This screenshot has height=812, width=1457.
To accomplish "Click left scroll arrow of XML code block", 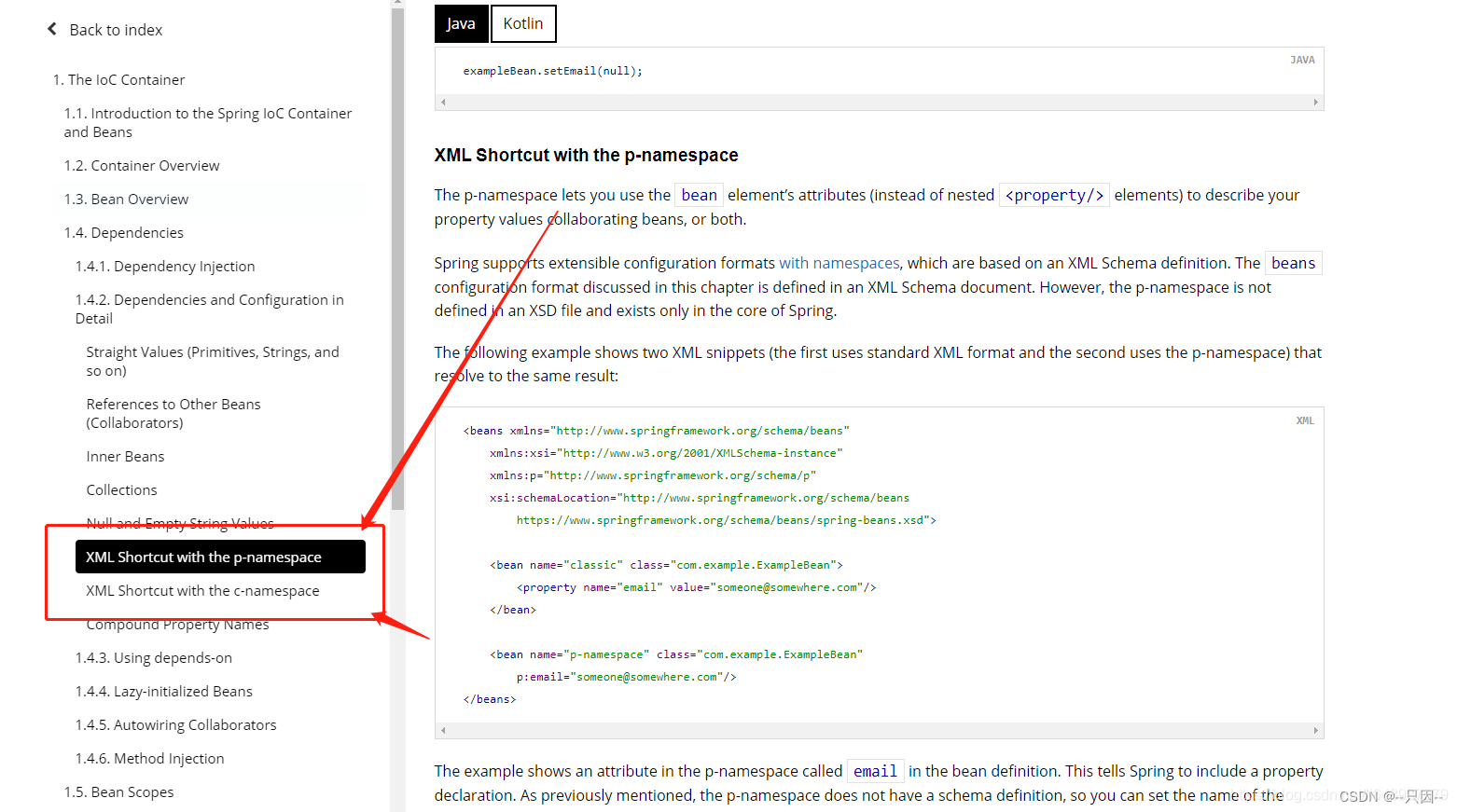I will [x=443, y=731].
